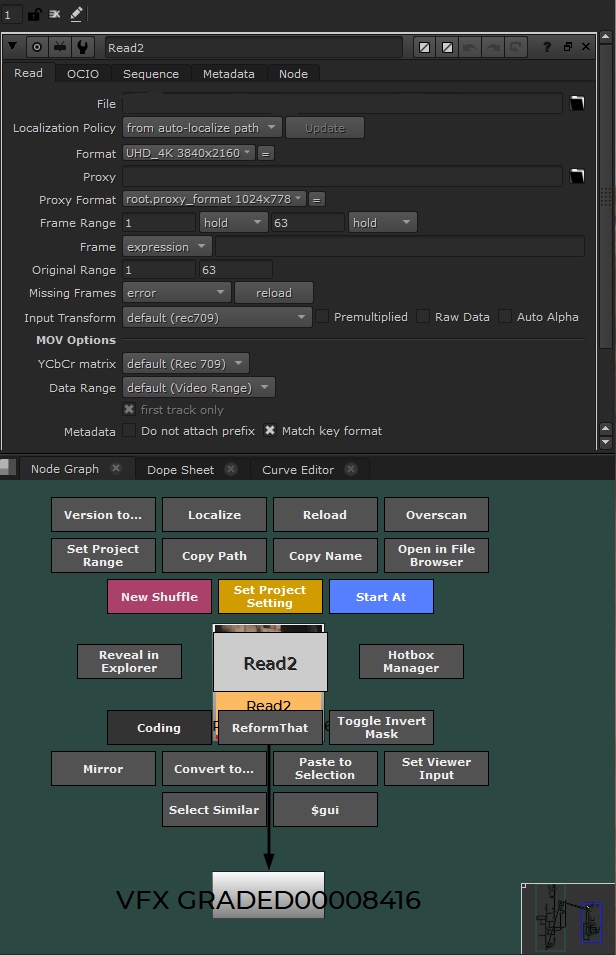Viewport: 616px width, 955px height.
Task: Click the float panel icon in Read2 header
Action: click(x=567, y=47)
